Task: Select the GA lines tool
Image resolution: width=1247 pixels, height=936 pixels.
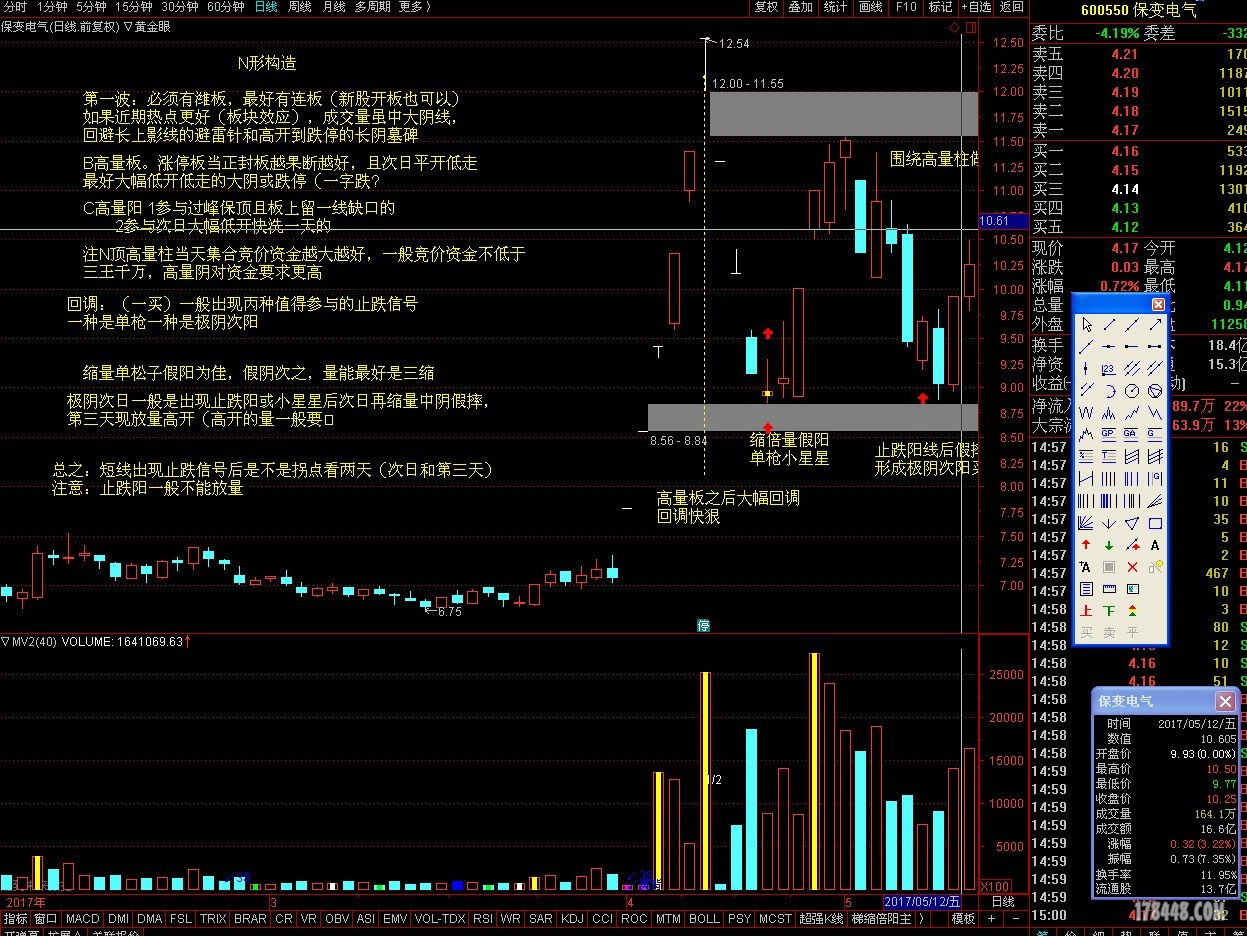Action: (1131, 434)
